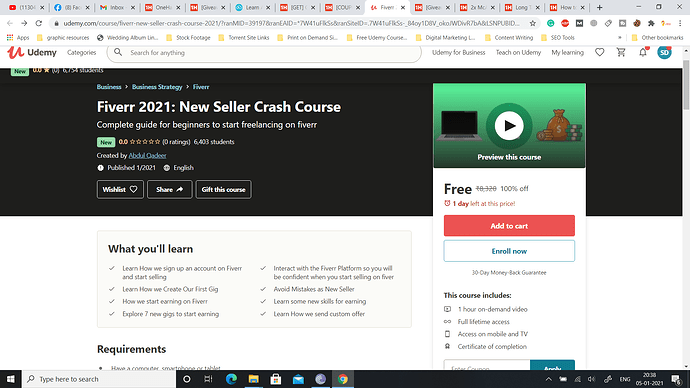Open File Explorer from taskbar
This screenshot has height=388, width=690.
(253, 379)
